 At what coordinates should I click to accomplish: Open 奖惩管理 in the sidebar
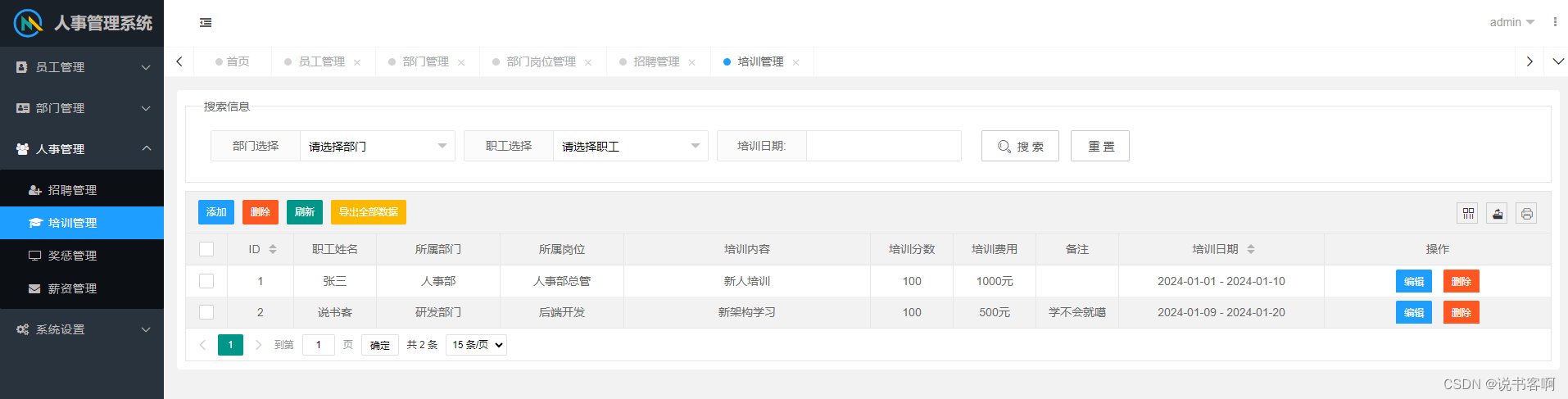click(82, 256)
